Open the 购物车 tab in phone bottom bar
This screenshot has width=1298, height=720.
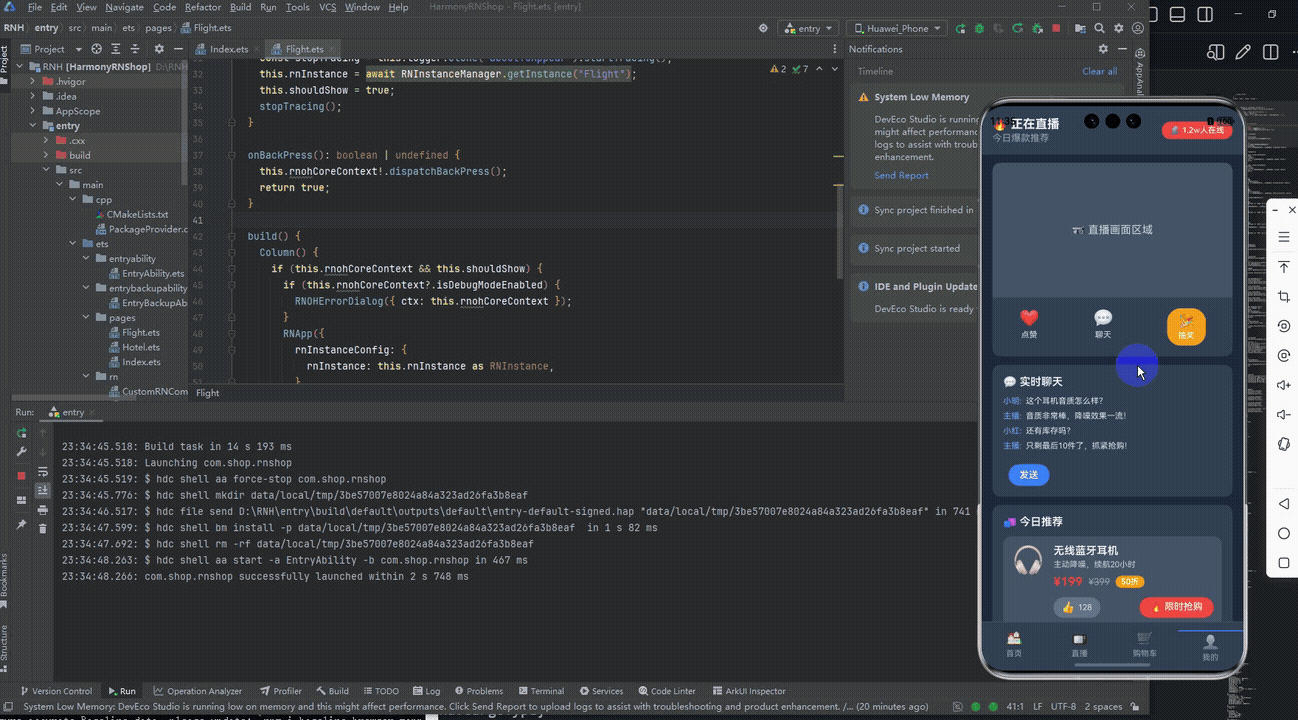[1144, 645]
